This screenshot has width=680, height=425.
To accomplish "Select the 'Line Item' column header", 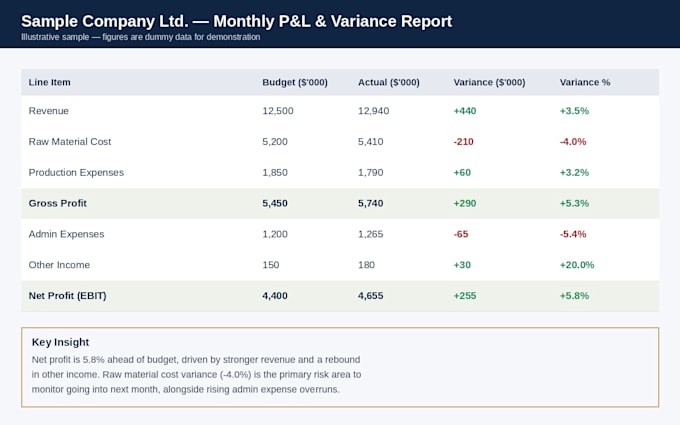I will point(49,82).
